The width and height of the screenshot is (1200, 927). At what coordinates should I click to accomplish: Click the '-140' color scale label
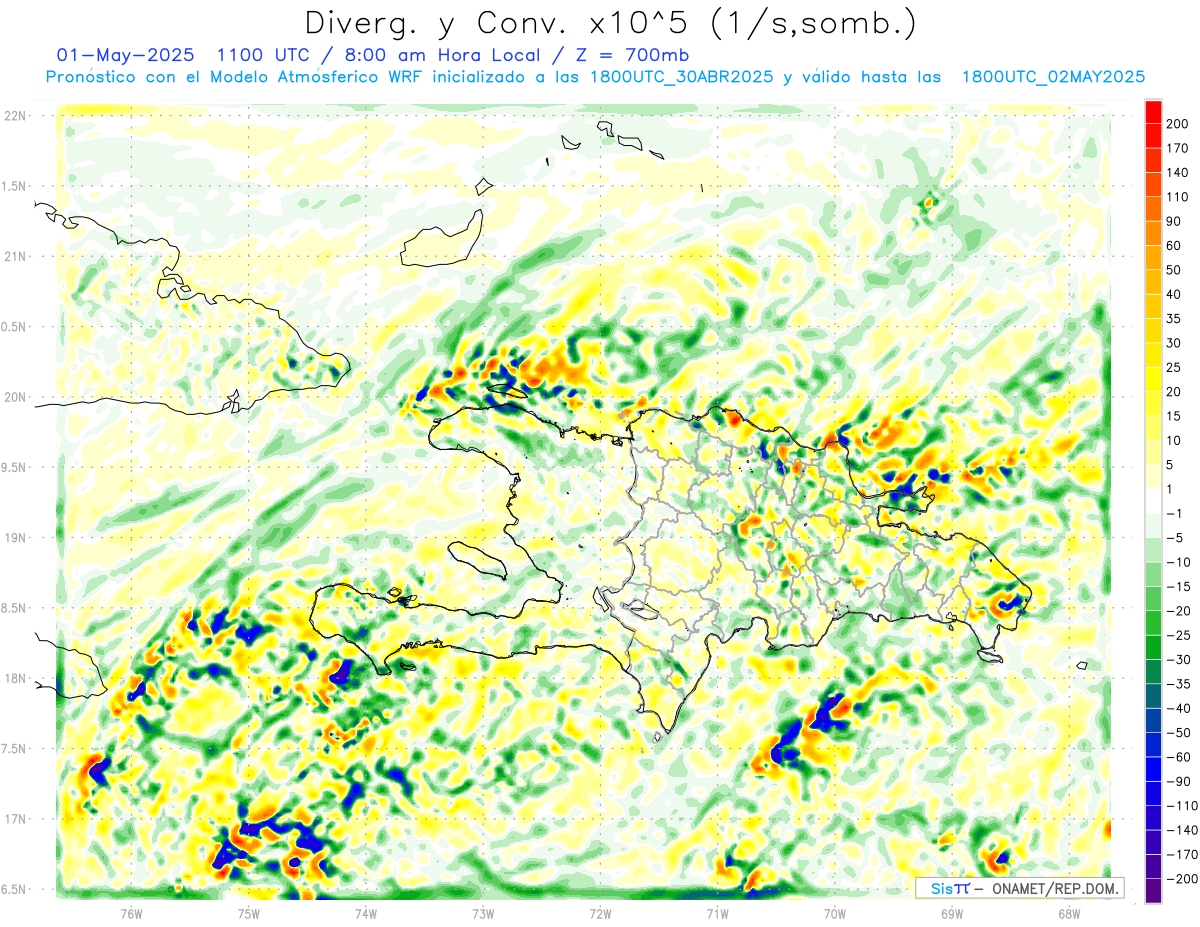pos(1183,830)
